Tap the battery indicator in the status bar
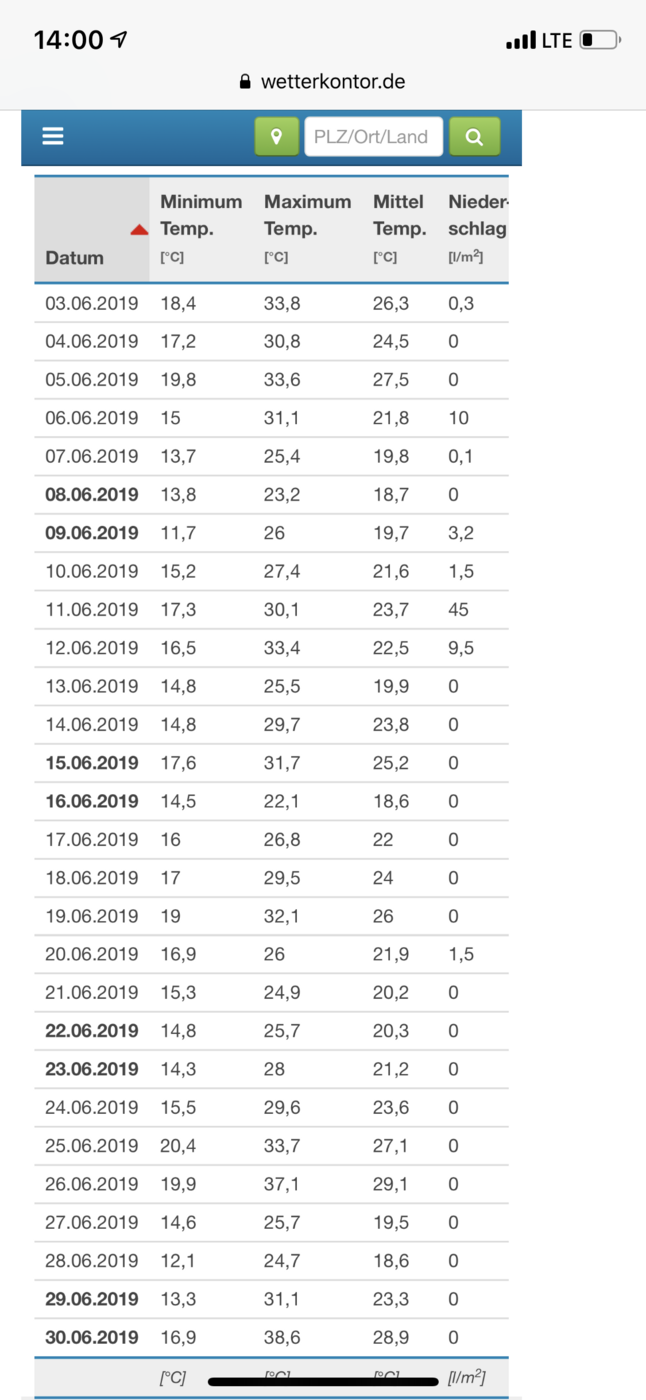The height and width of the screenshot is (1400, 646). (600, 40)
